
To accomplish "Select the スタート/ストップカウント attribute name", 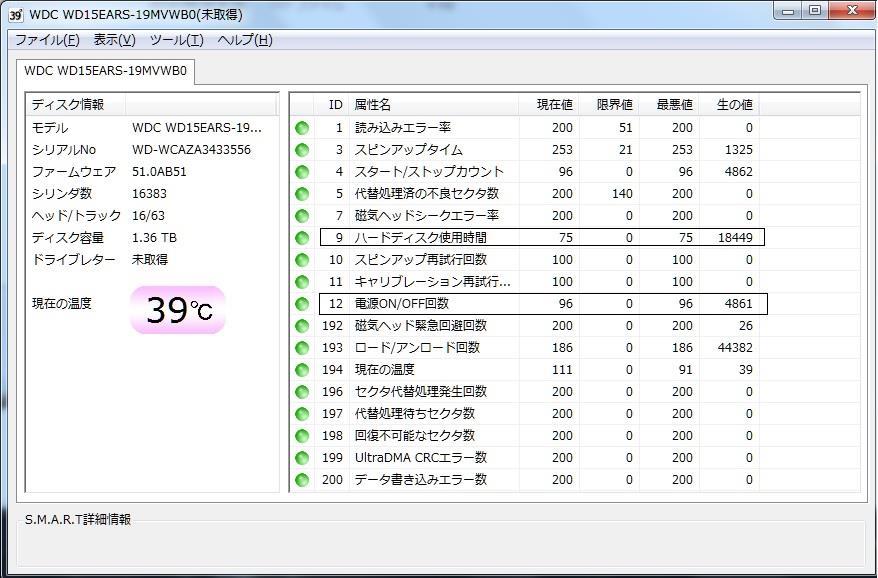I will (429, 172).
